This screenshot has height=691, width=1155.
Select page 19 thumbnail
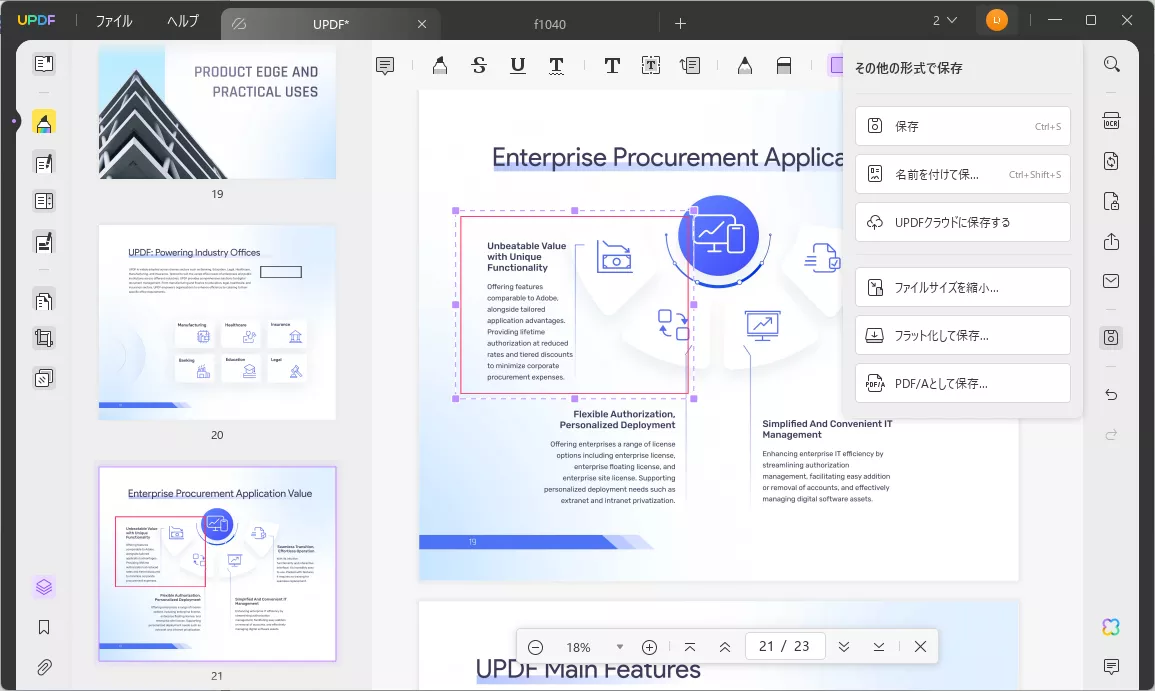[x=217, y=112]
